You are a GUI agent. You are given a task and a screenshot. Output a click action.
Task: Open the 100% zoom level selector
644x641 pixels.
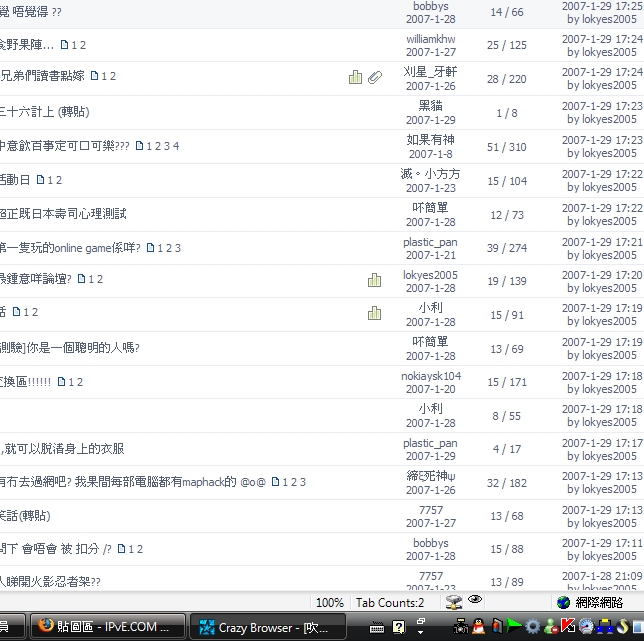coord(329,603)
